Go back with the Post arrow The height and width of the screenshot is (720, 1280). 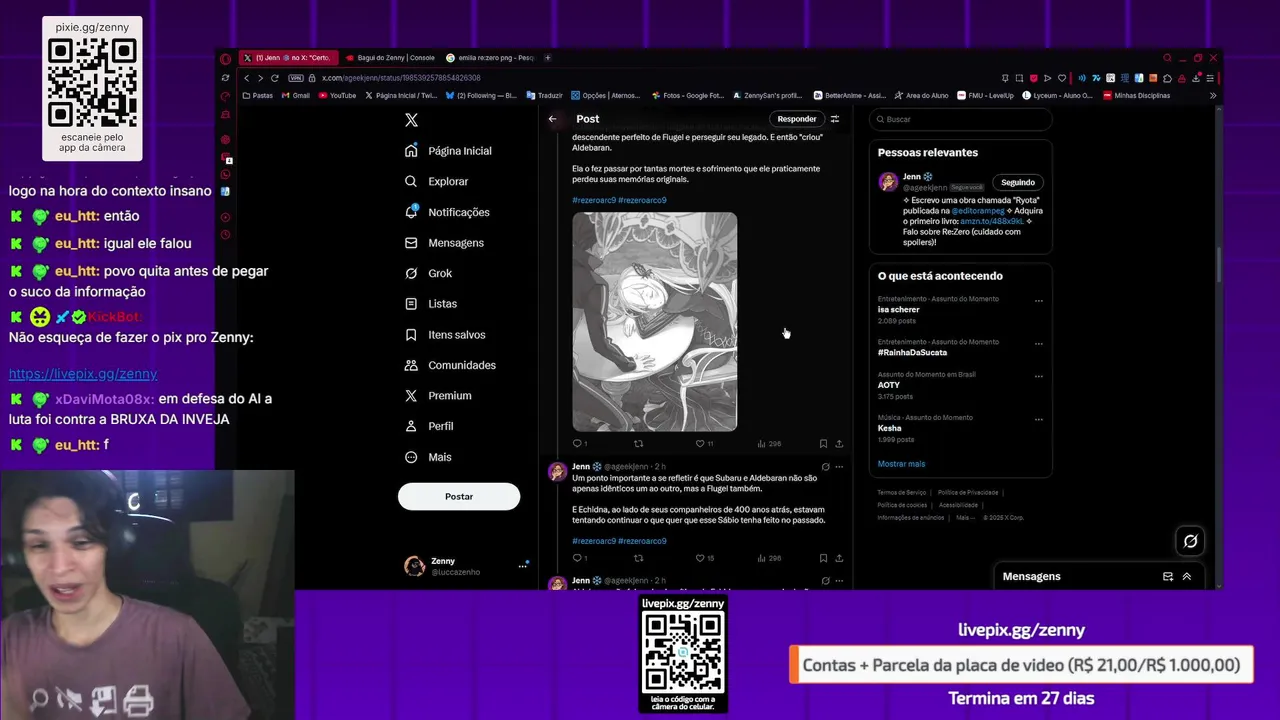(552, 119)
